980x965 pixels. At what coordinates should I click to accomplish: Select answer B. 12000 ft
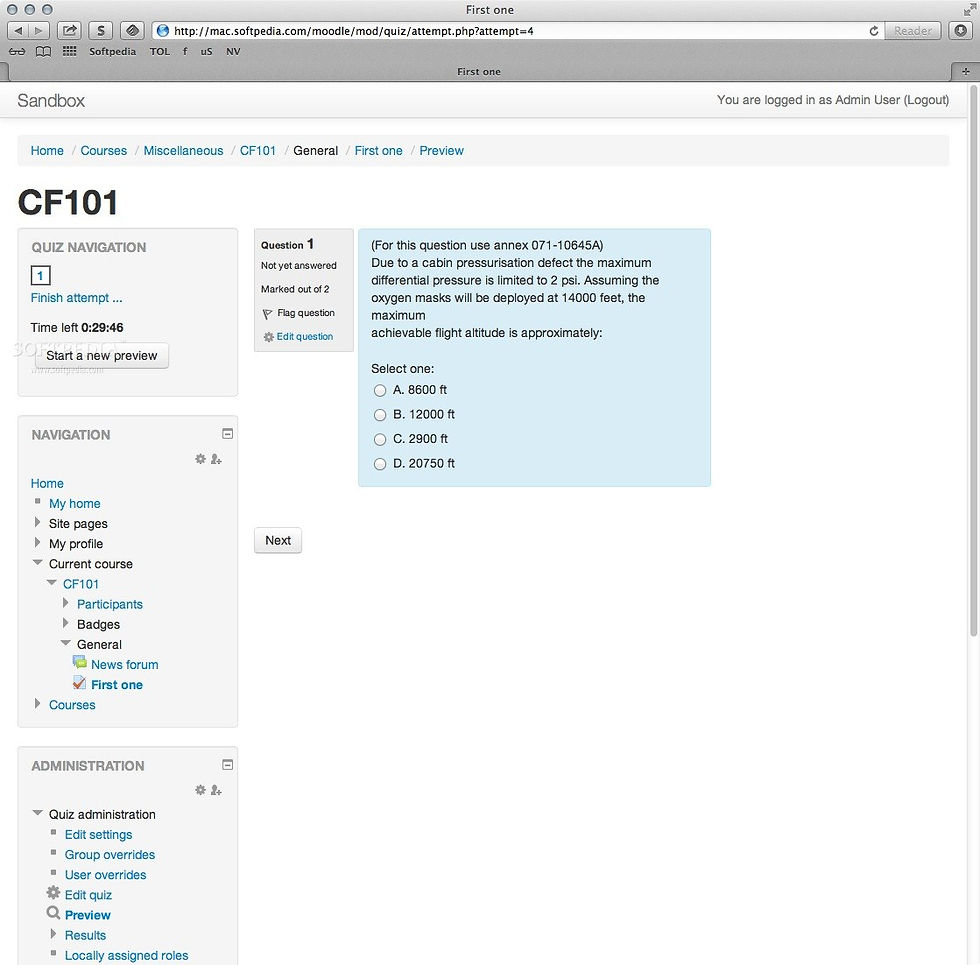379,415
